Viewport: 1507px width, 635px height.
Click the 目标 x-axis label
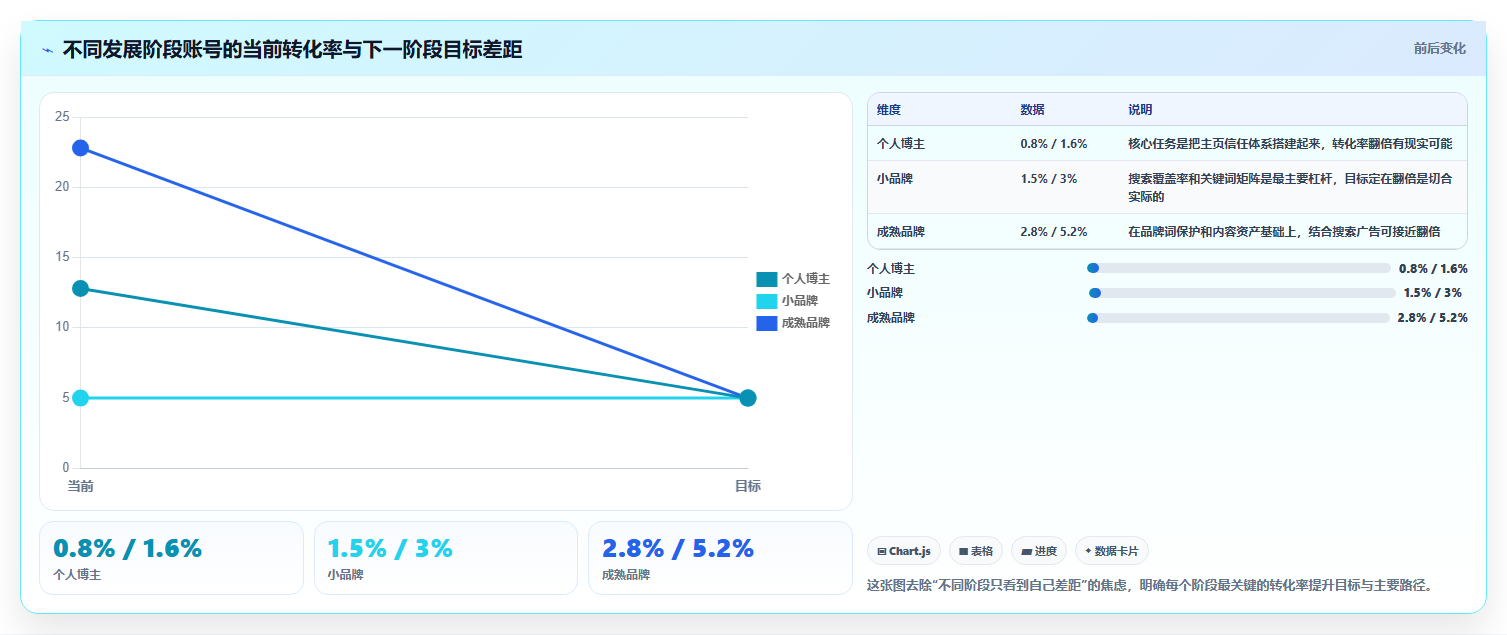[748, 486]
